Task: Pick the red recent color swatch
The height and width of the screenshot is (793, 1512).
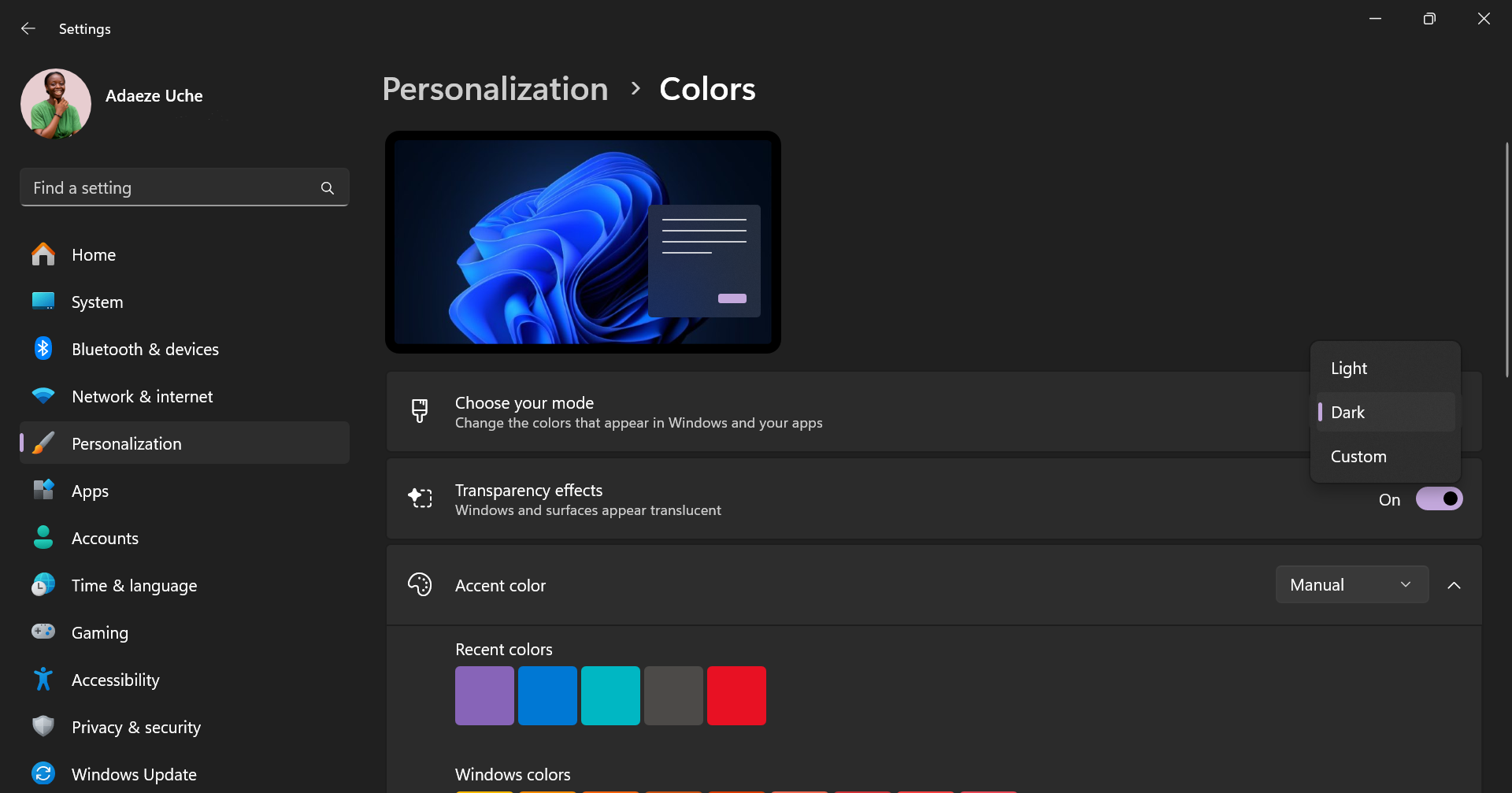Action: pyautogui.click(x=736, y=695)
